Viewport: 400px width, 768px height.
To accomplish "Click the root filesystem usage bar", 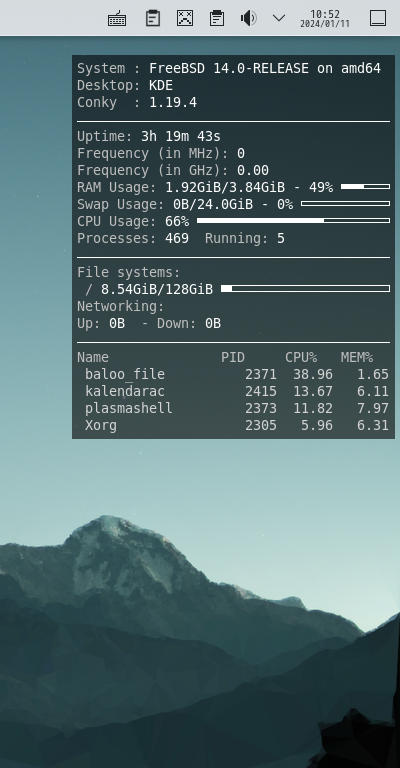I will click(306, 288).
